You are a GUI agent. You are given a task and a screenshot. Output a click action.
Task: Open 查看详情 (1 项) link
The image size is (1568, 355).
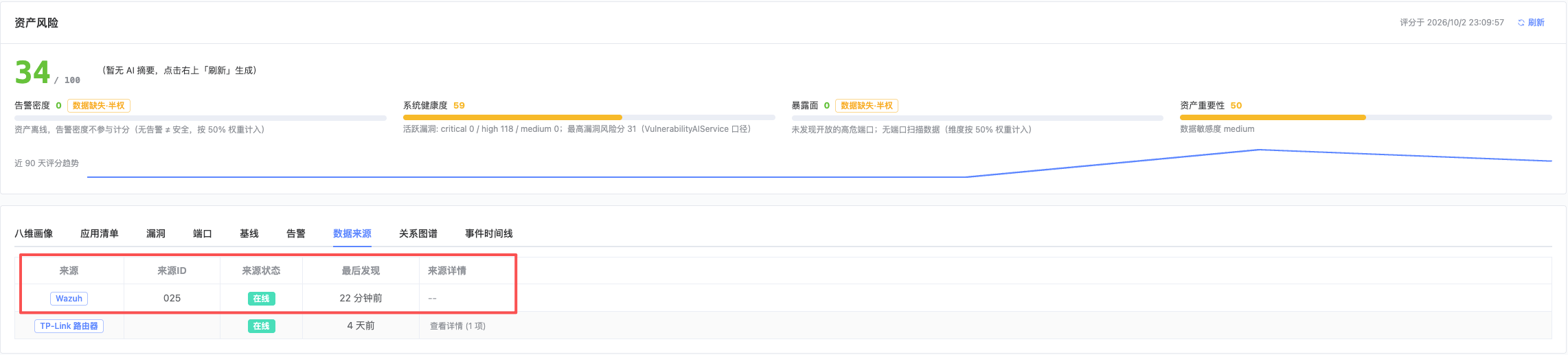click(x=457, y=326)
